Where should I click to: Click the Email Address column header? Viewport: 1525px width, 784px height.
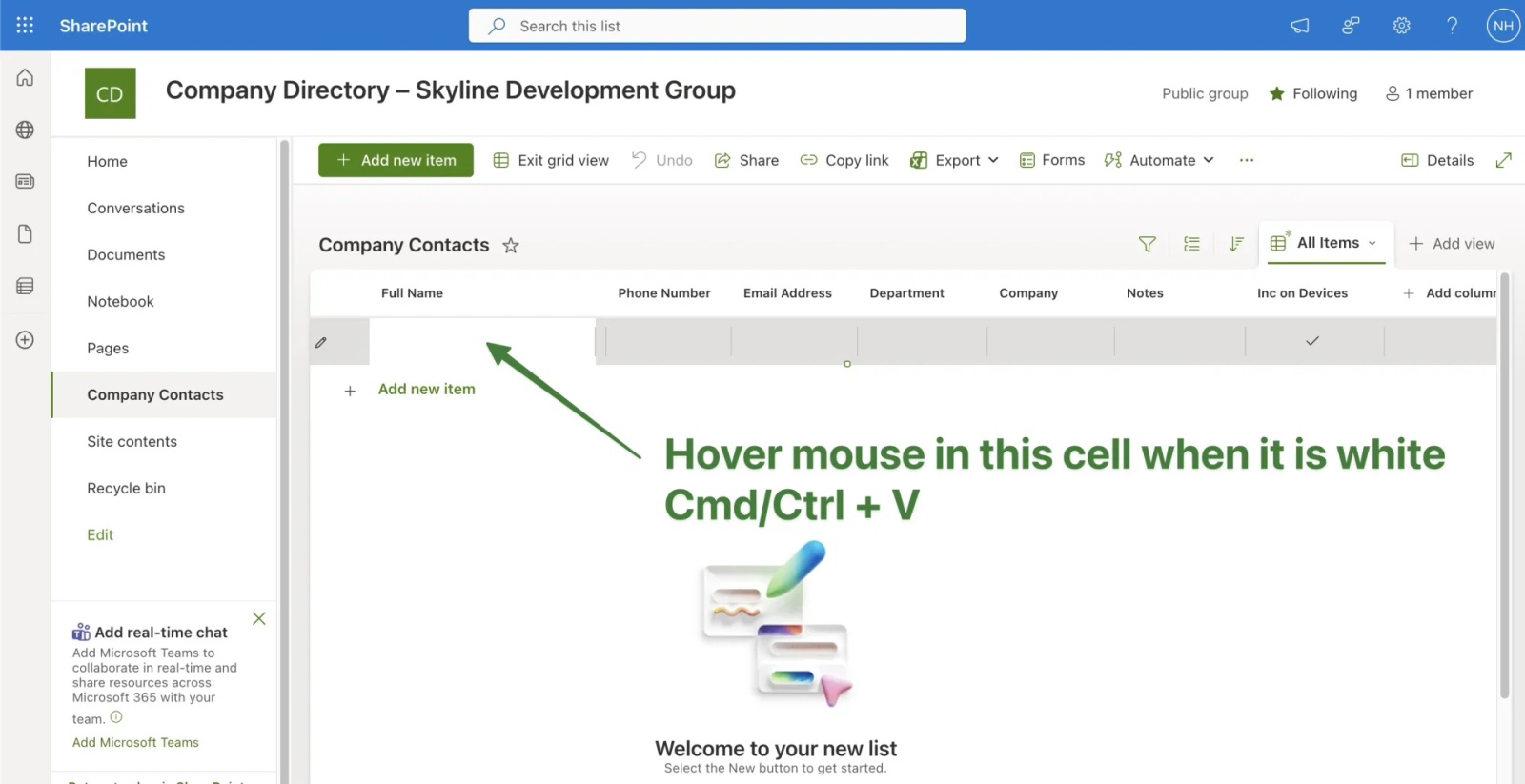click(787, 293)
